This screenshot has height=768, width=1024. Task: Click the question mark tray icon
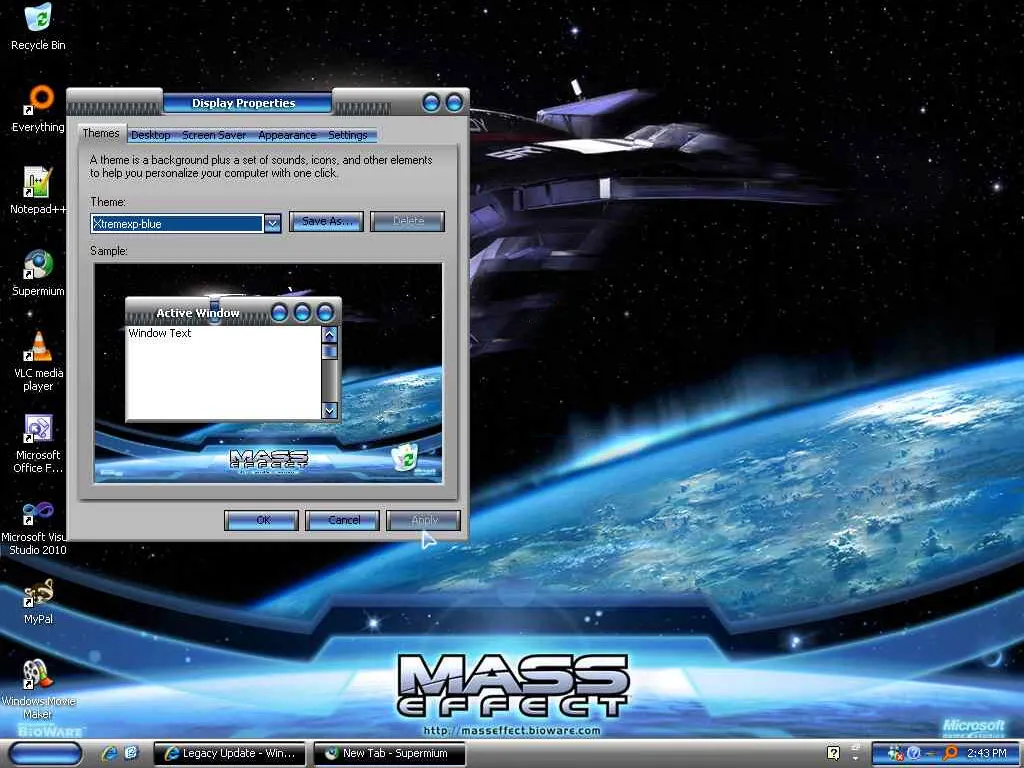[x=833, y=753]
